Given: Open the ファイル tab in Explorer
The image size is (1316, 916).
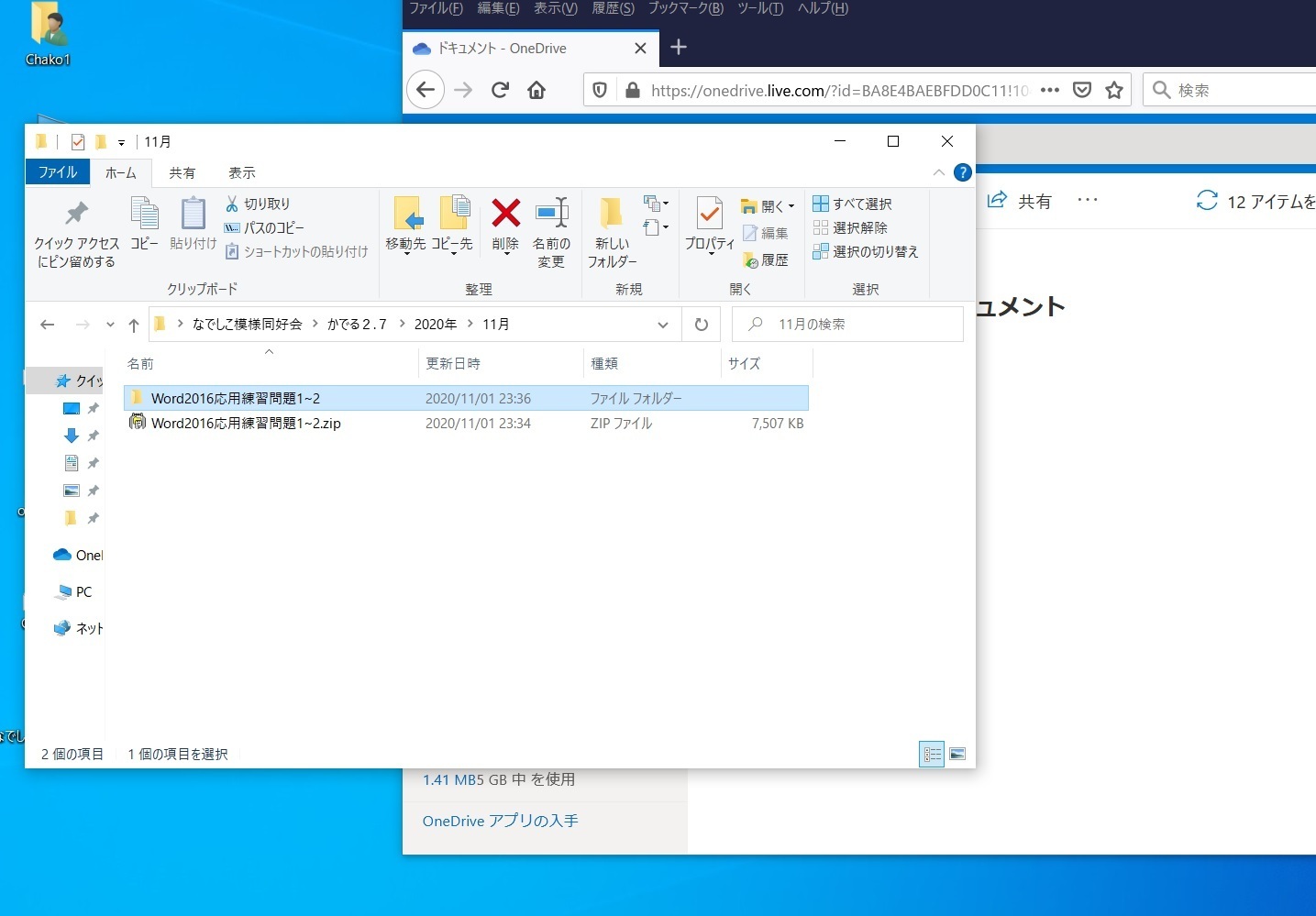Looking at the screenshot, I should [57, 172].
